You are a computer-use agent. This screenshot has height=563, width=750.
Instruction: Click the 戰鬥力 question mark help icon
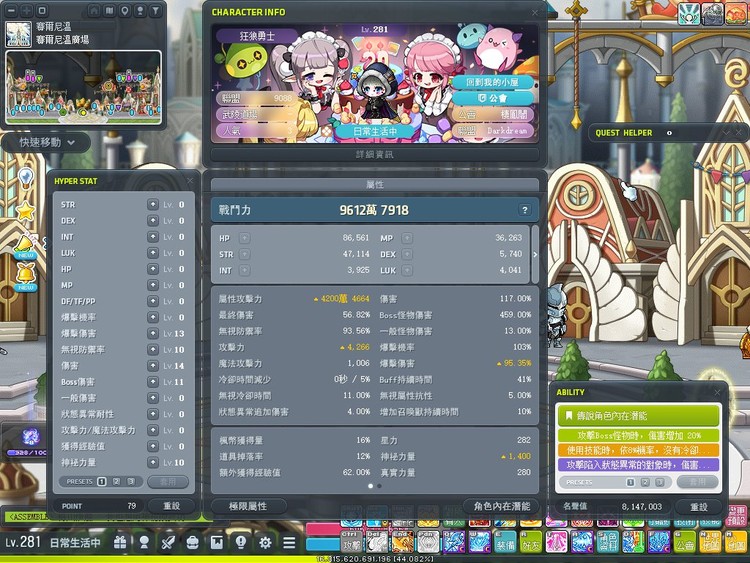tap(525, 210)
